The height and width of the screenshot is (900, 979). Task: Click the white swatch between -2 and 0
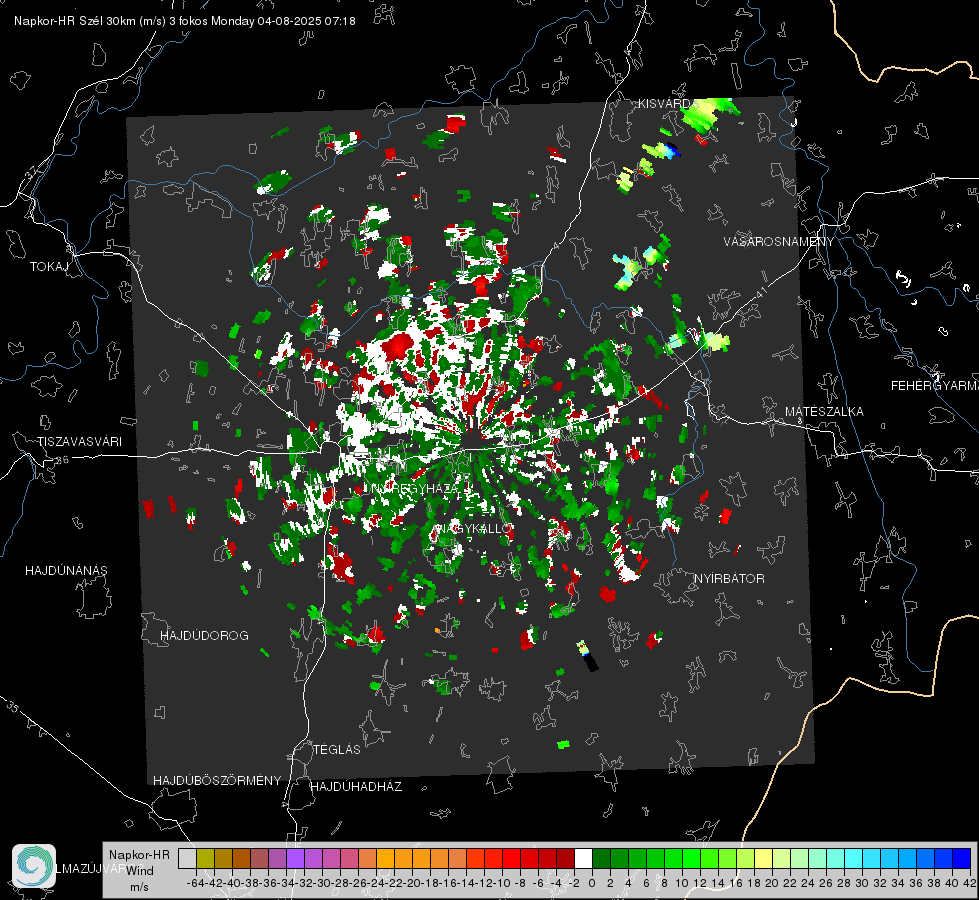pos(584,858)
